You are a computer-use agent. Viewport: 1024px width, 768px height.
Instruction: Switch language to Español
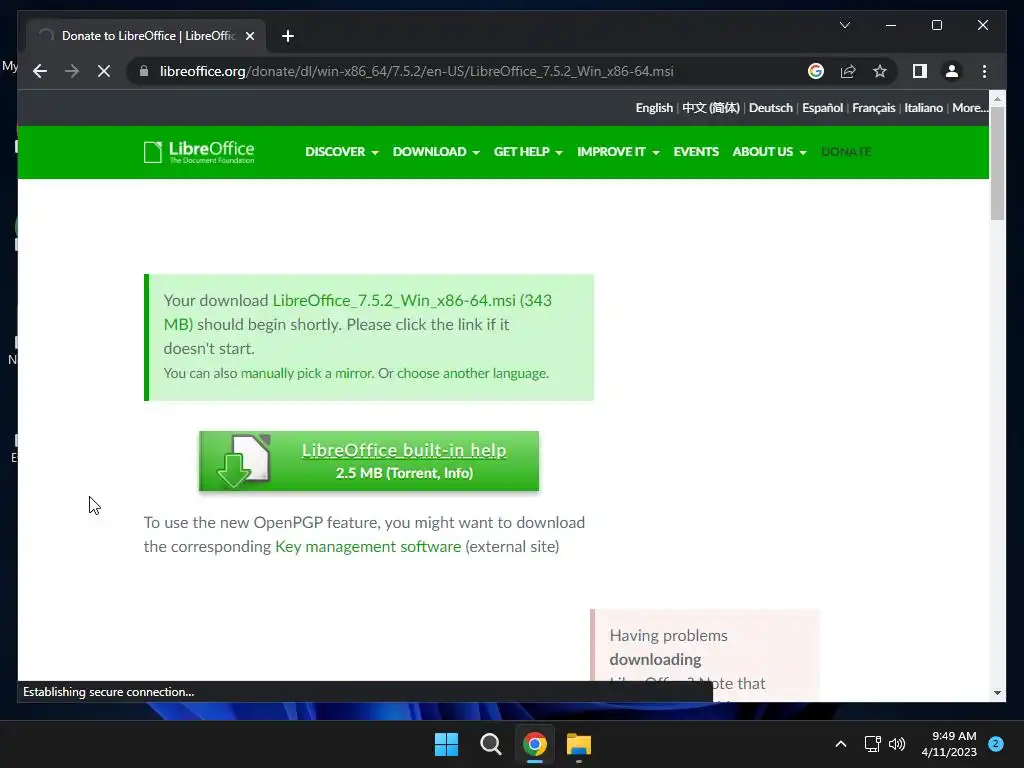[822, 108]
